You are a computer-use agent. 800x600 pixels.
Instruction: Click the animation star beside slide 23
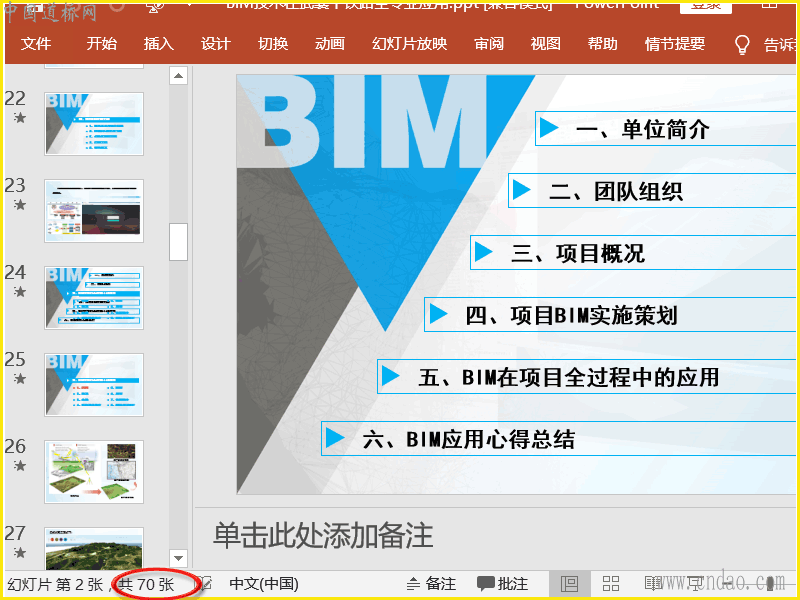pyautogui.click(x=19, y=205)
